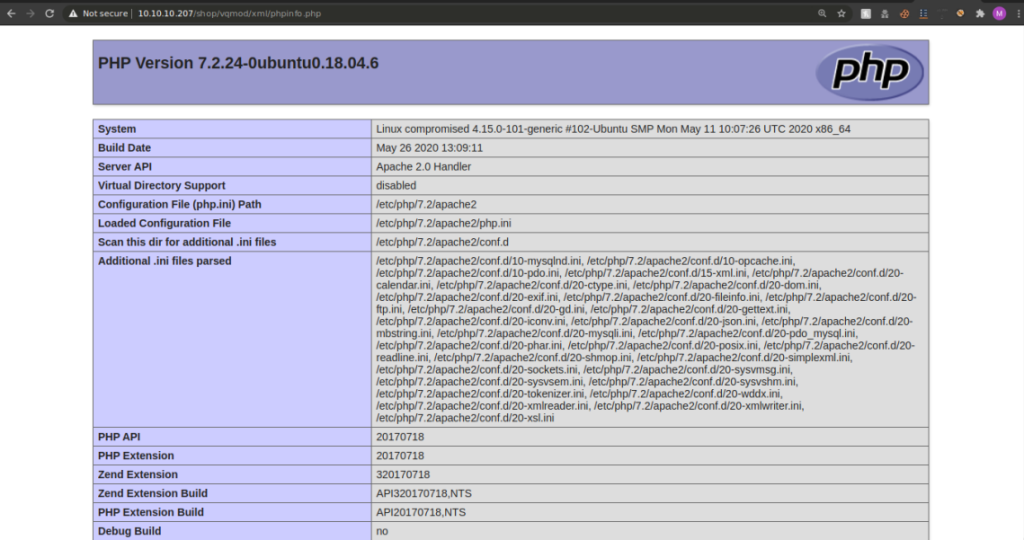Screen dimensions: 1024x540
Task: Click the System row label
Action: 117,129
